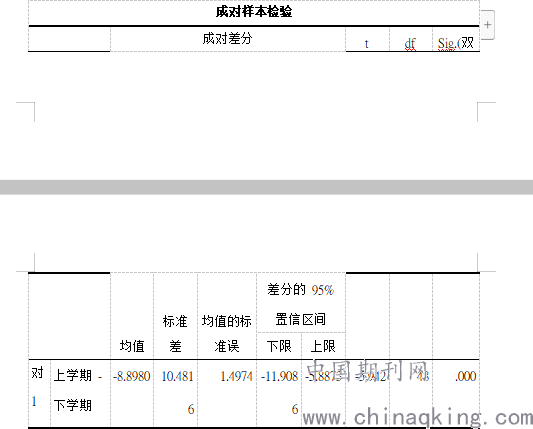Click the lower limit value -11.9086
The image size is (533, 429).
279,392
